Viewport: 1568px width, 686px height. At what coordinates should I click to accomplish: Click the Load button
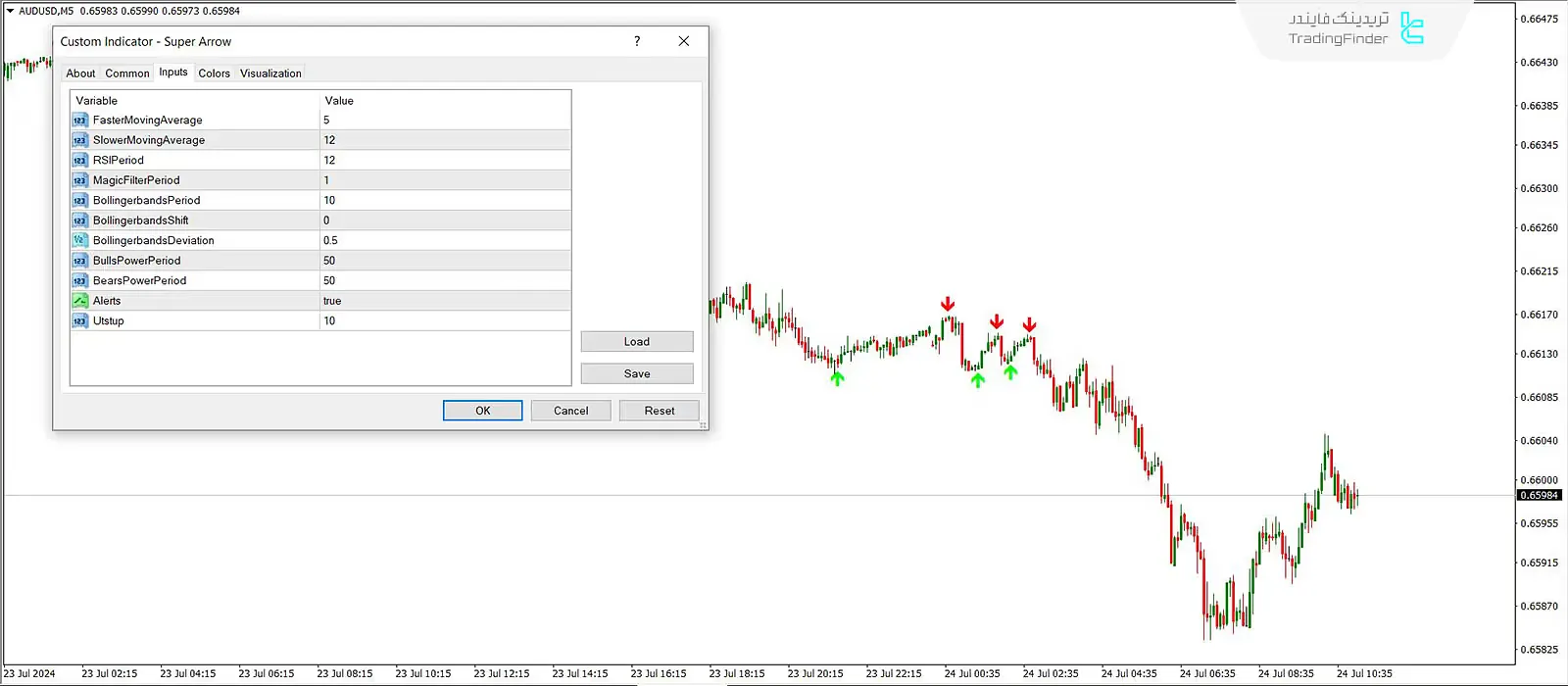637,342
